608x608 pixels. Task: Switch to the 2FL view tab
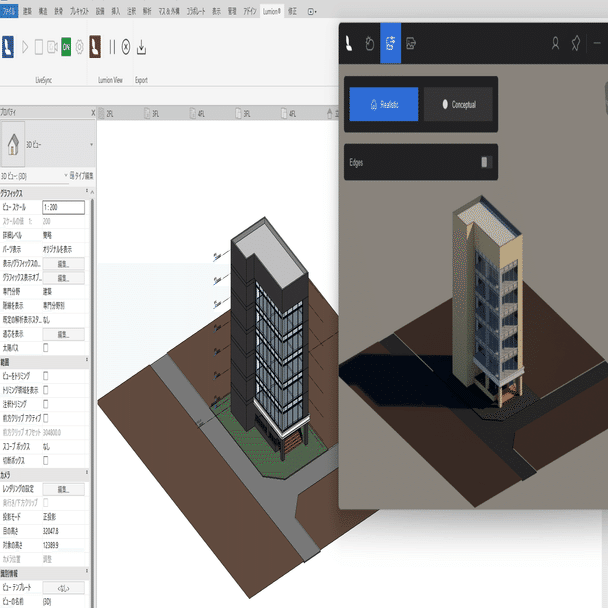click(110, 114)
